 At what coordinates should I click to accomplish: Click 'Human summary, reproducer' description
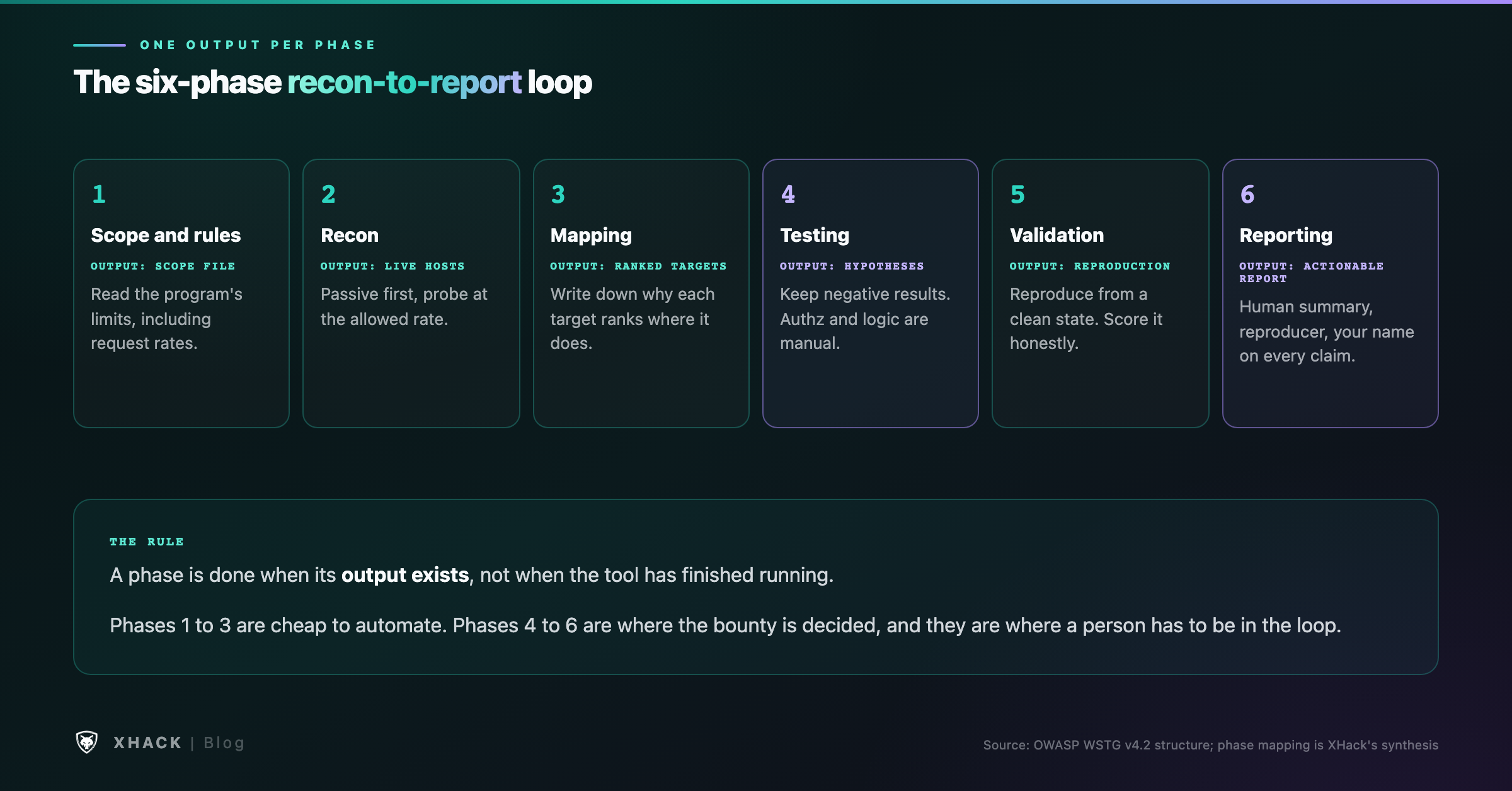(x=1327, y=331)
